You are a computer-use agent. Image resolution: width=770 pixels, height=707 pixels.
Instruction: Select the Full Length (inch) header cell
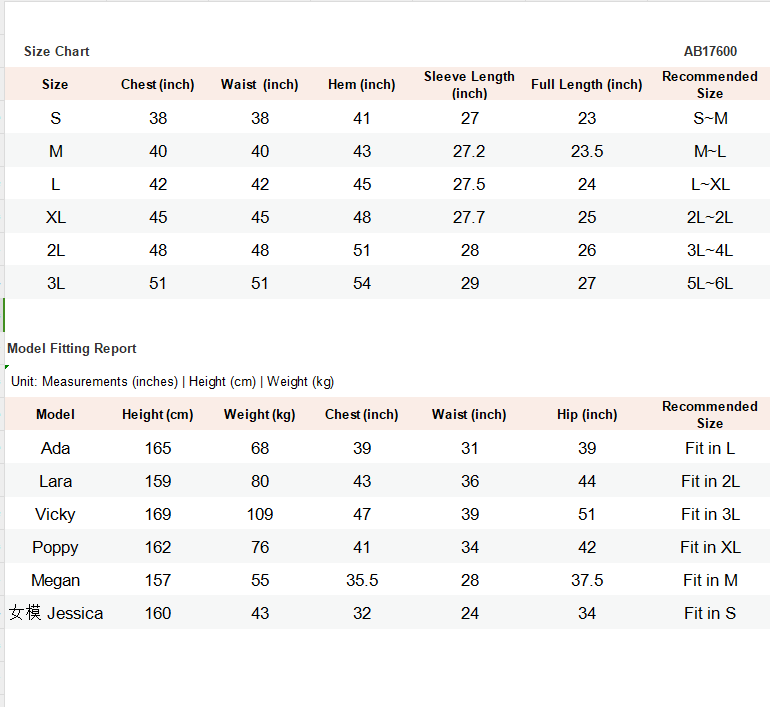(586, 85)
